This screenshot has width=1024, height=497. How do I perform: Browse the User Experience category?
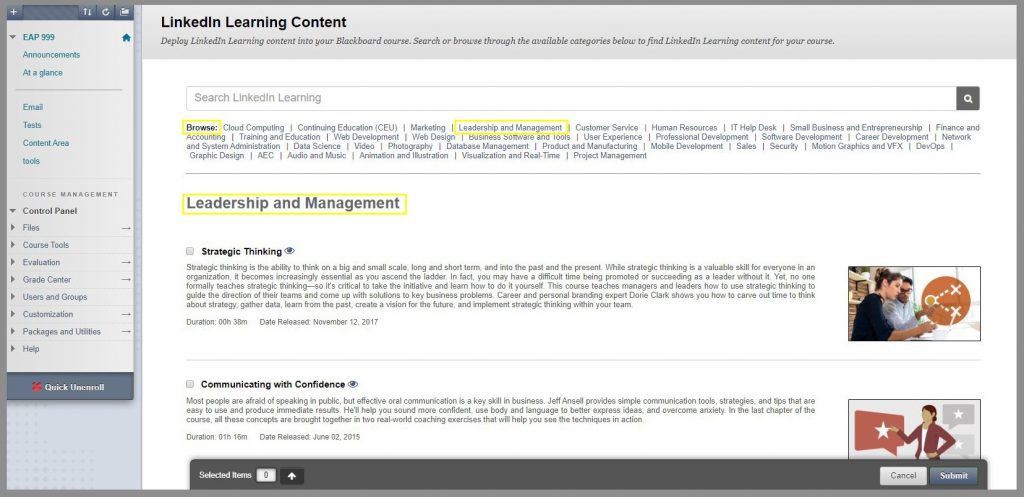tap(613, 137)
